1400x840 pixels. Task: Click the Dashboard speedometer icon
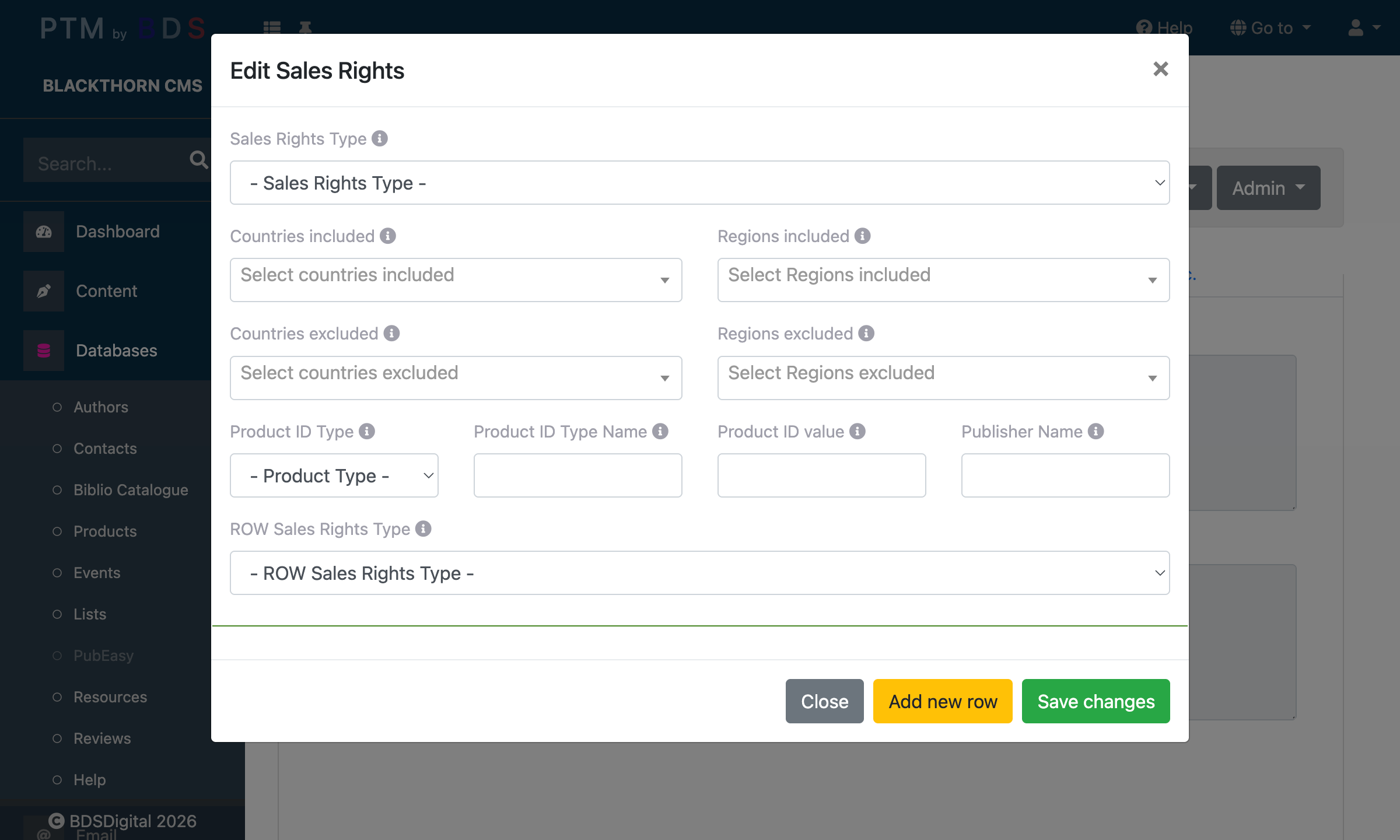44,232
